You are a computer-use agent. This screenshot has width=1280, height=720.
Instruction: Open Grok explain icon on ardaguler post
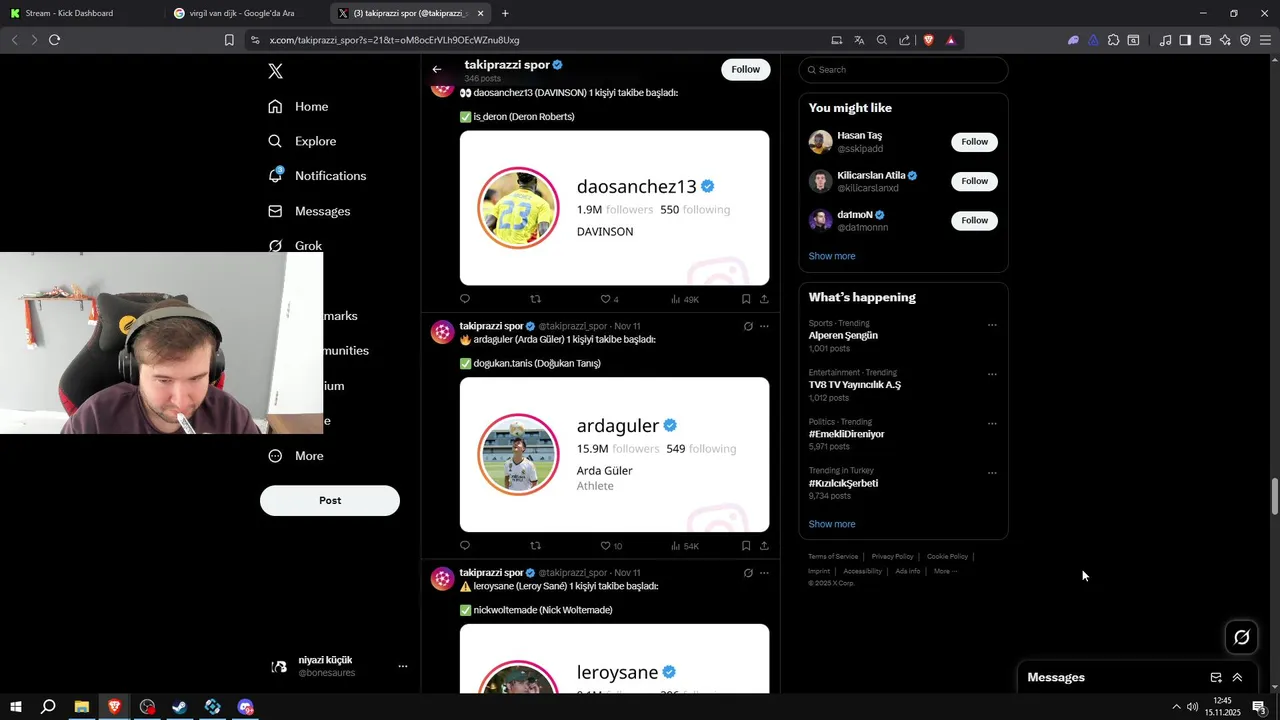(748, 326)
